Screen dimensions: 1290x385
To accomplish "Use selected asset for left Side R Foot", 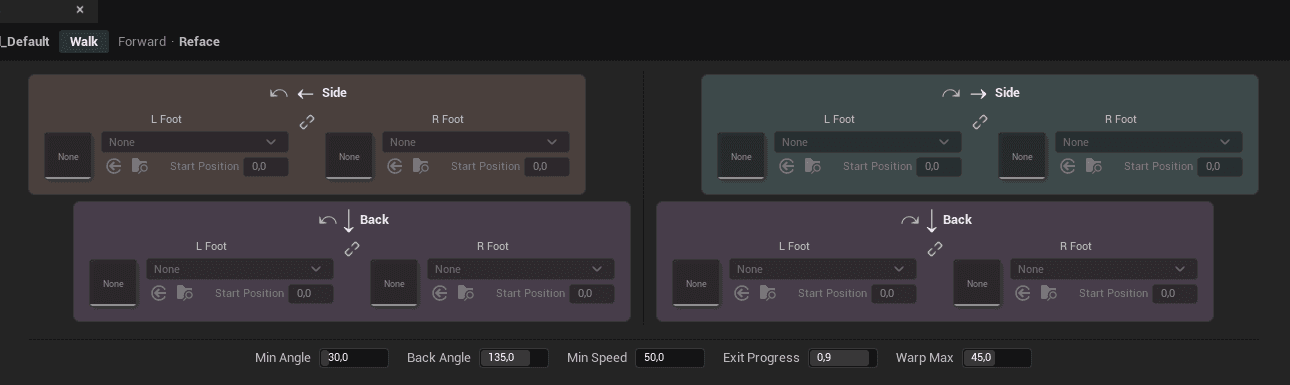I will pos(396,166).
